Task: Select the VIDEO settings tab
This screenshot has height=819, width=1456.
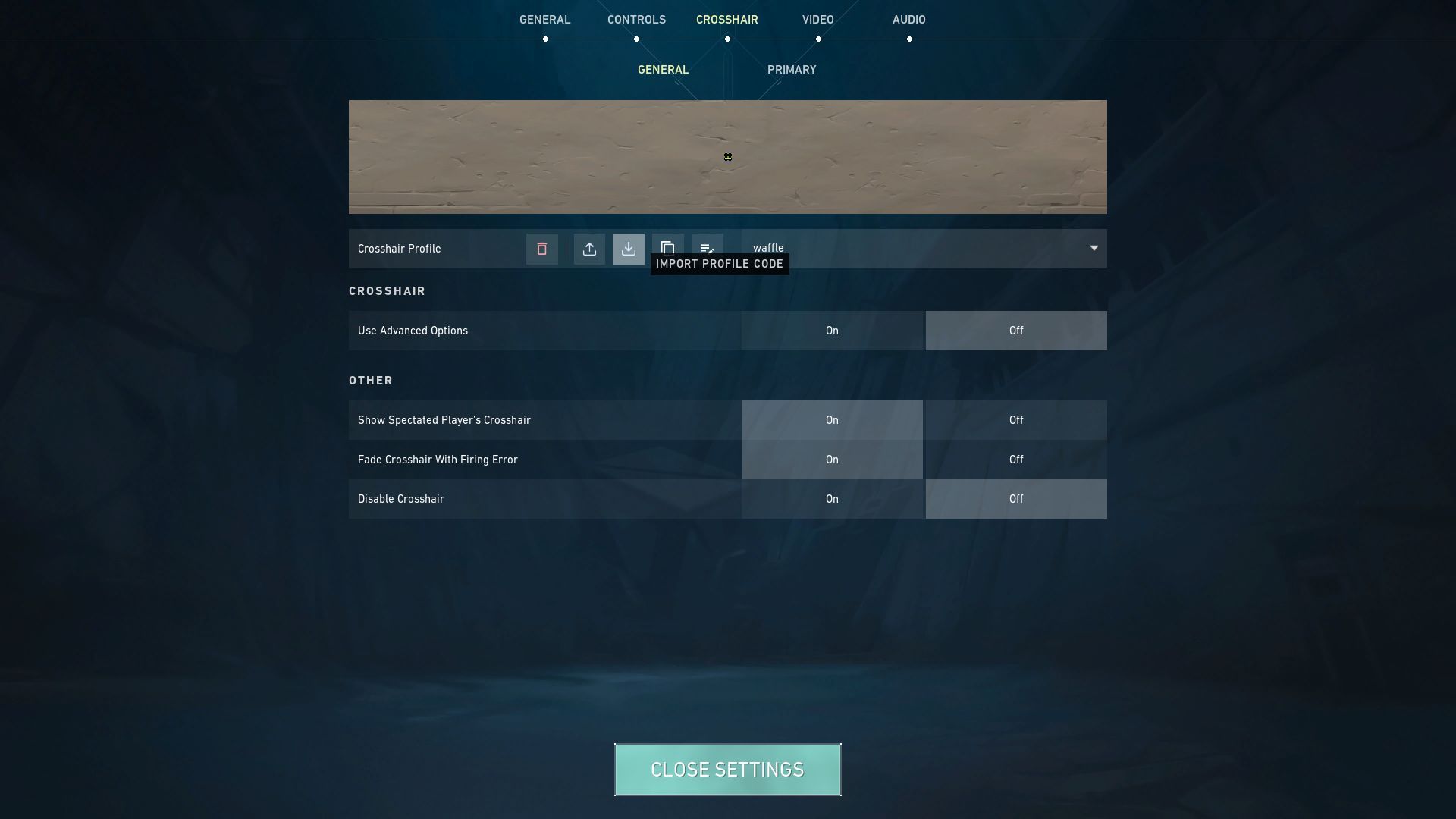Action: (818, 19)
